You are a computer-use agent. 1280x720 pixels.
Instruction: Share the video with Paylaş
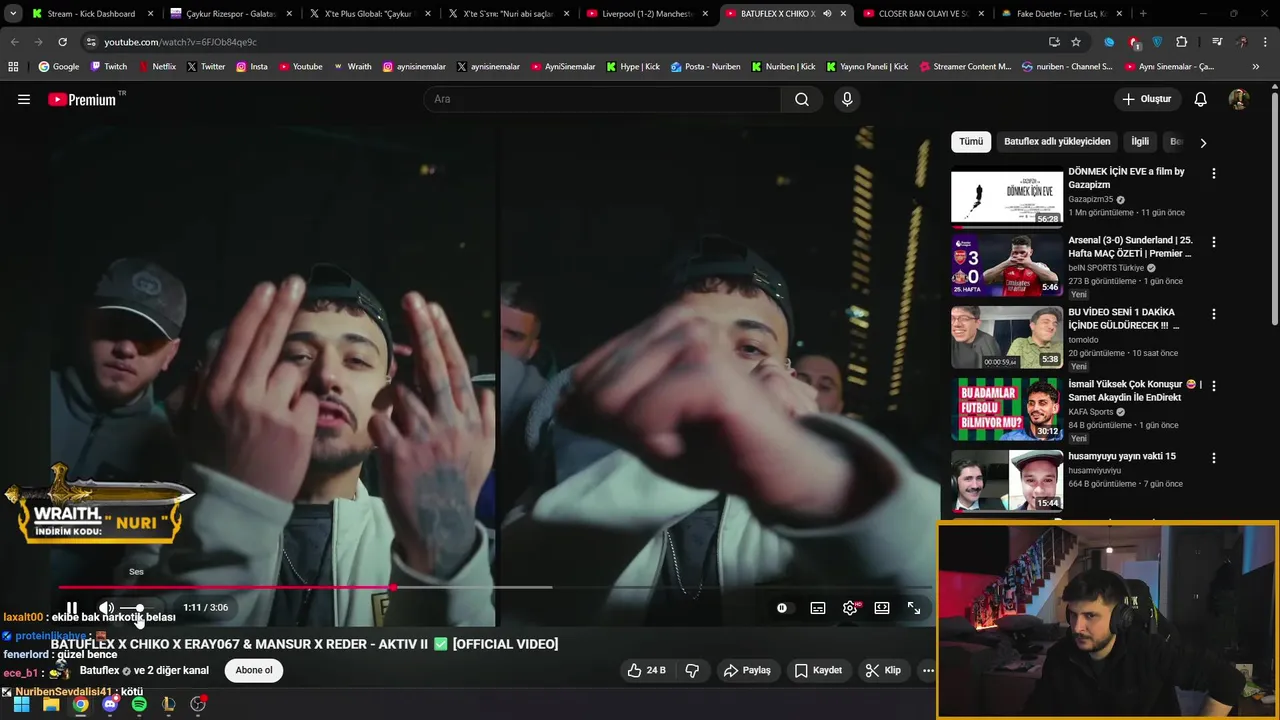click(747, 670)
